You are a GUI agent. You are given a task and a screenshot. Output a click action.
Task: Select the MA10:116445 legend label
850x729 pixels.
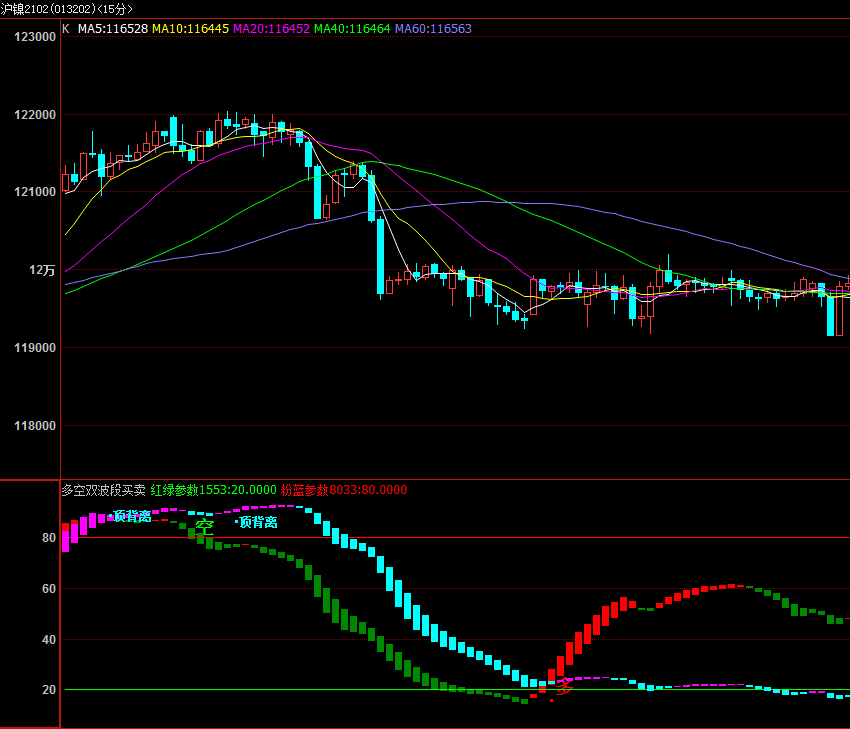tap(190, 29)
